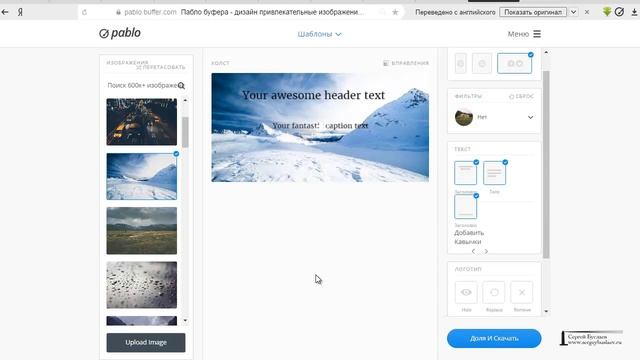
Task: Select the tall portrait size icon
Action: (x=460, y=63)
